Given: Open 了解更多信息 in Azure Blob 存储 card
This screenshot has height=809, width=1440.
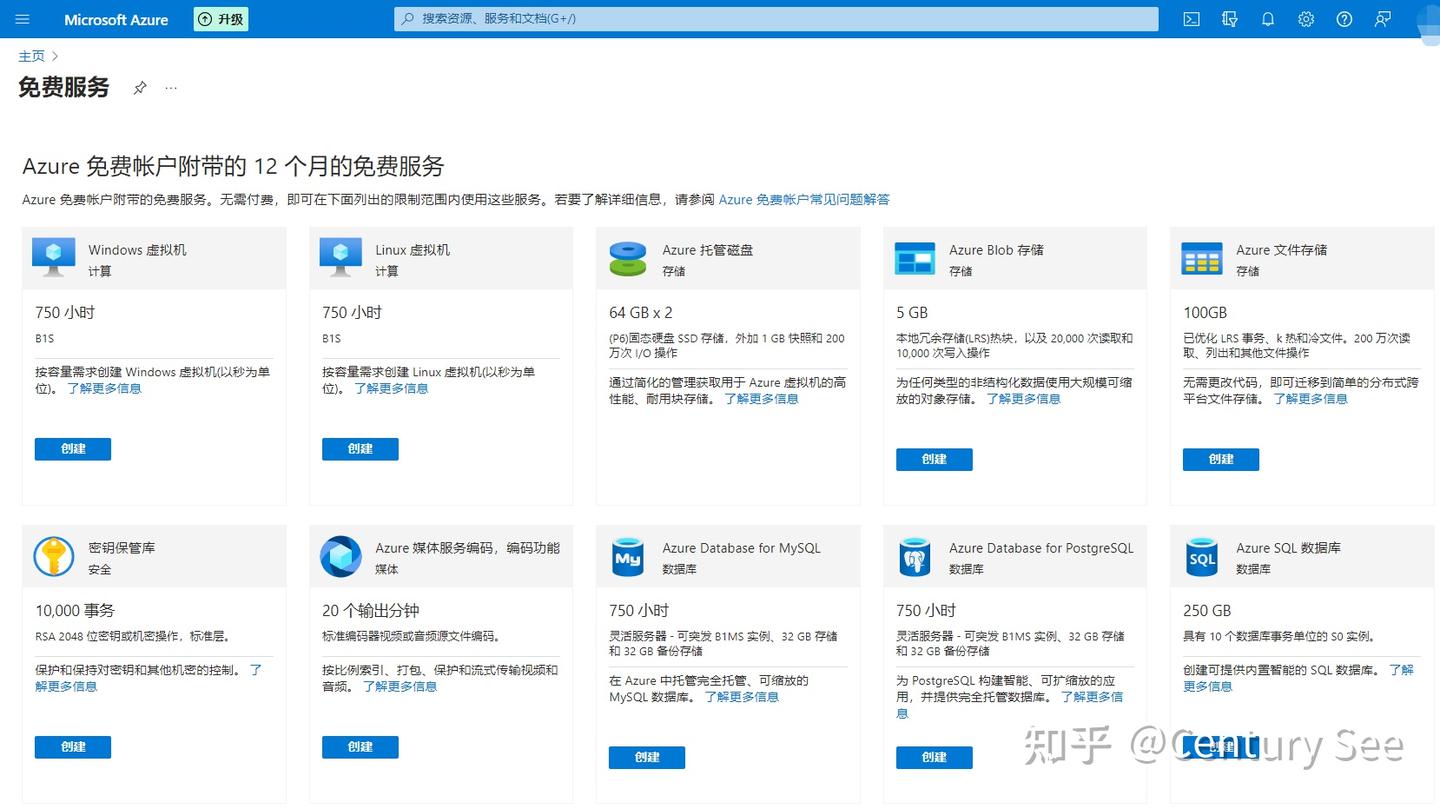Looking at the screenshot, I should (x=1024, y=398).
